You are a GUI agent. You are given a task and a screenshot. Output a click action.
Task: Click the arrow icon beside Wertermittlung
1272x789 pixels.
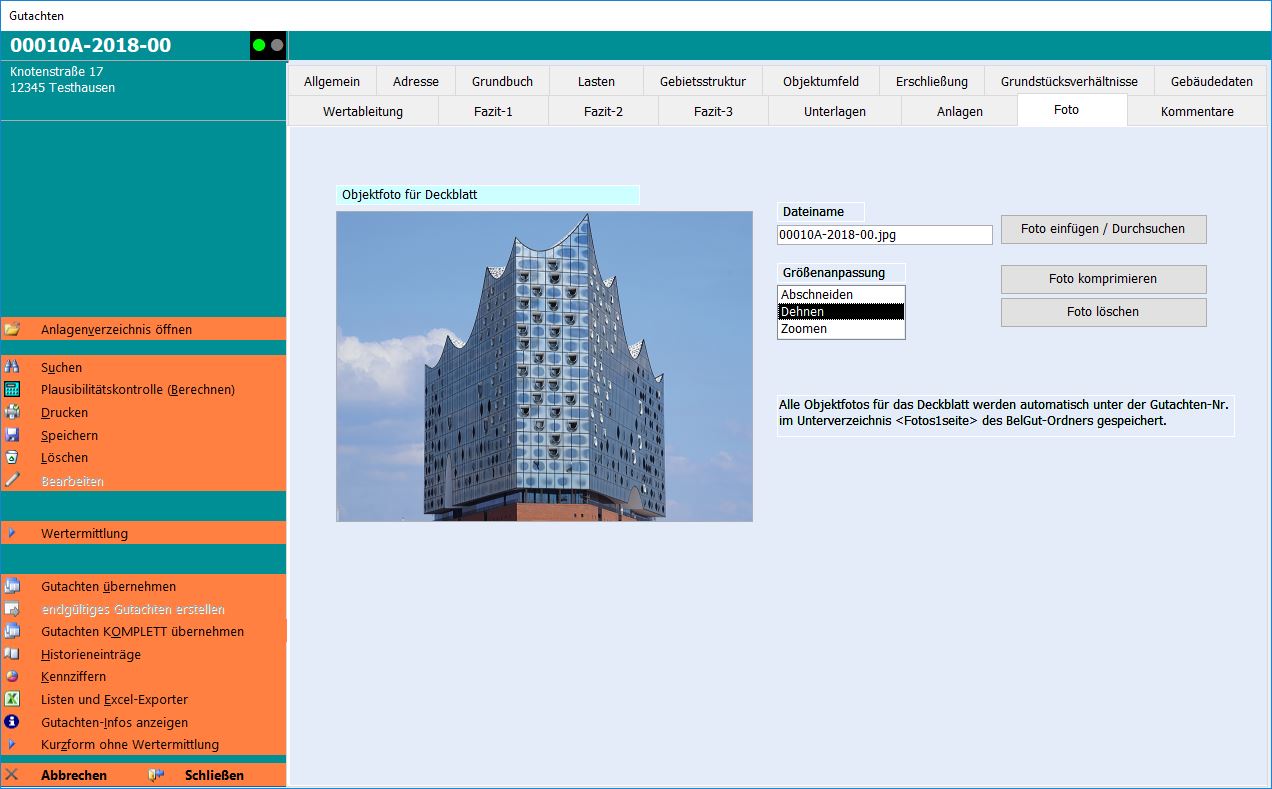point(12,533)
